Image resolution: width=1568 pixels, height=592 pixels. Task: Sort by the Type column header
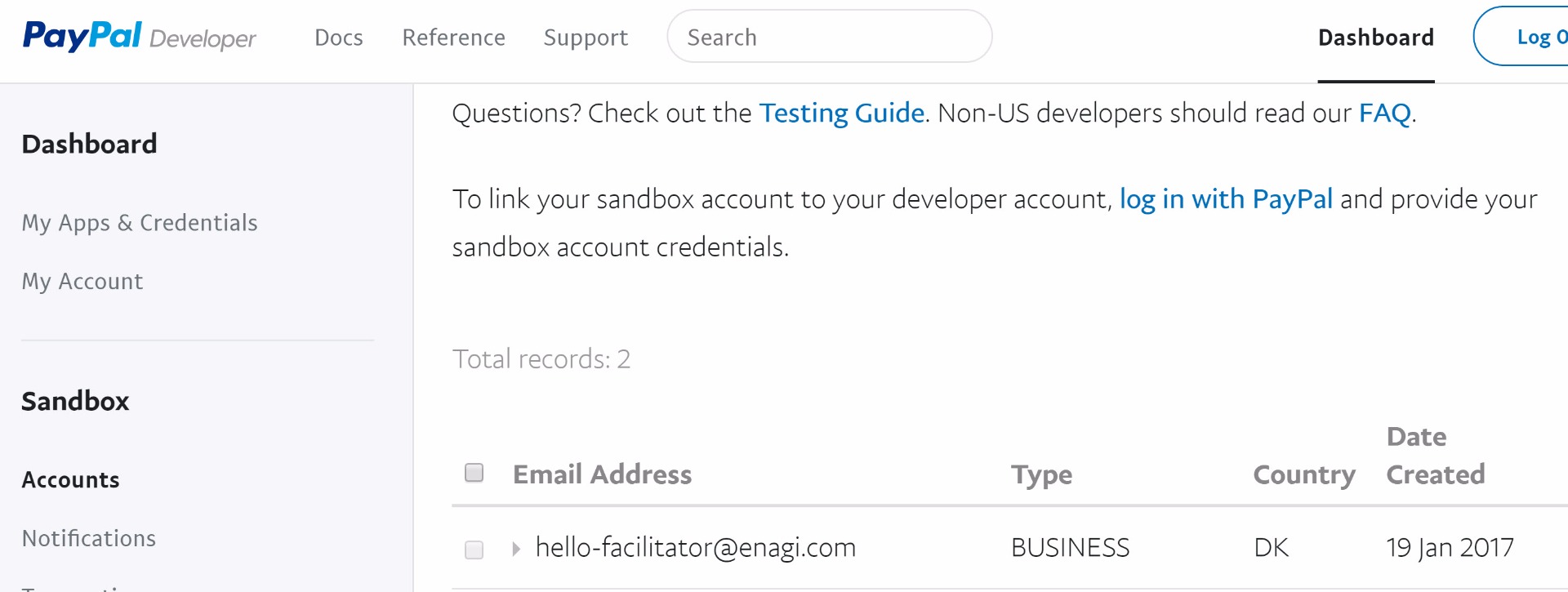(x=1041, y=474)
